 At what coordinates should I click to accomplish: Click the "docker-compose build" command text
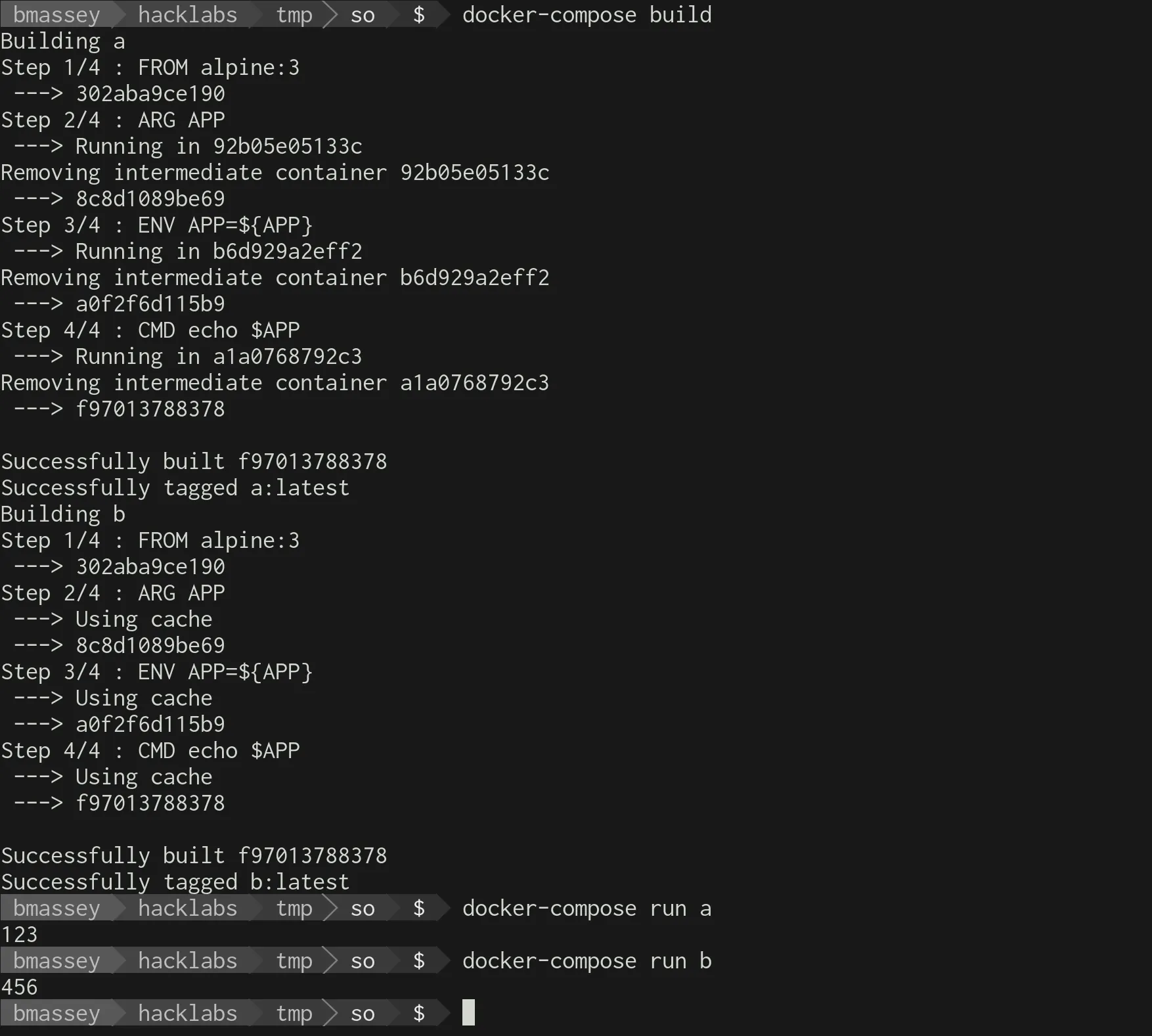pyautogui.click(x=587, y=14)
